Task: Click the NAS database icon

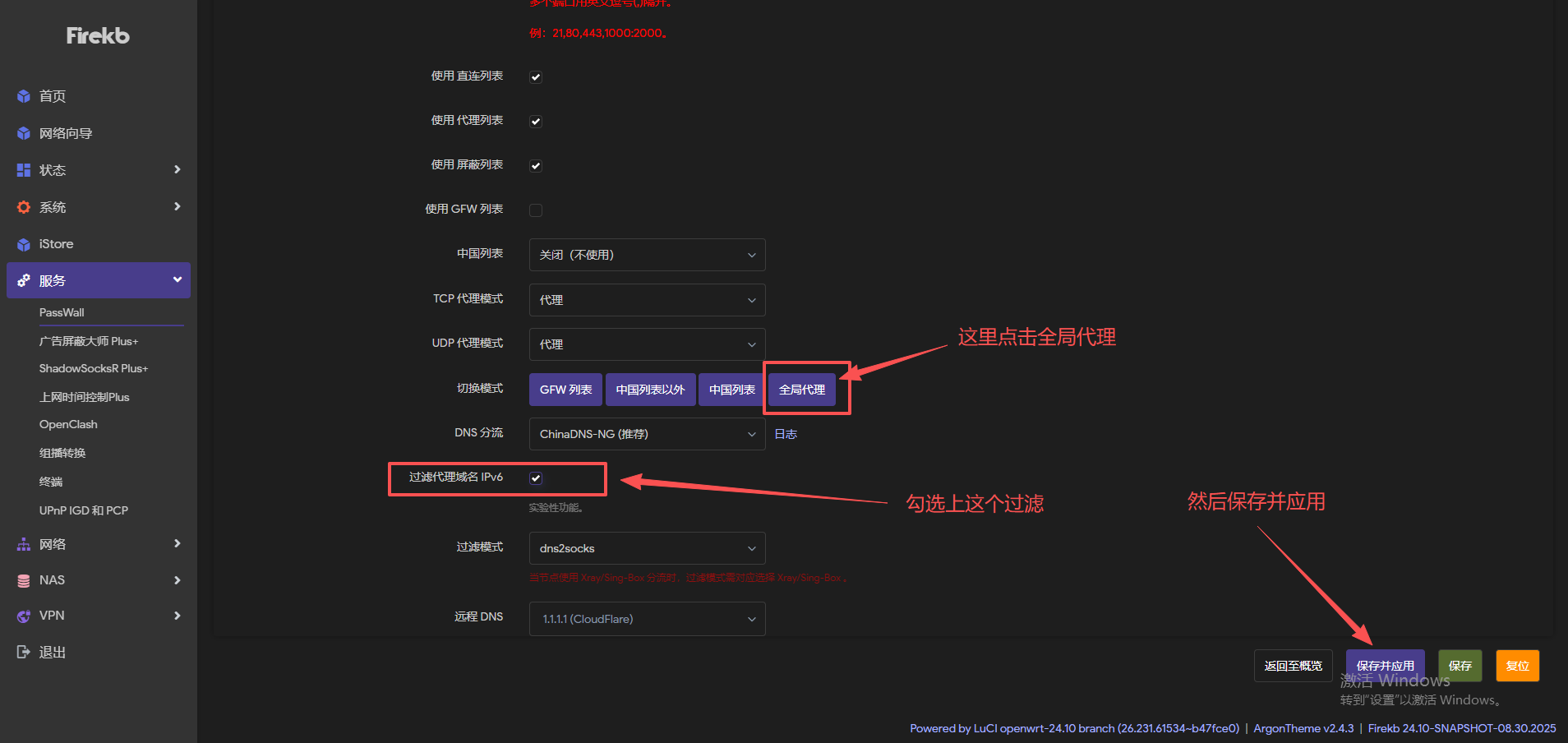Action: pyautogui.click(x=24, y=580)
